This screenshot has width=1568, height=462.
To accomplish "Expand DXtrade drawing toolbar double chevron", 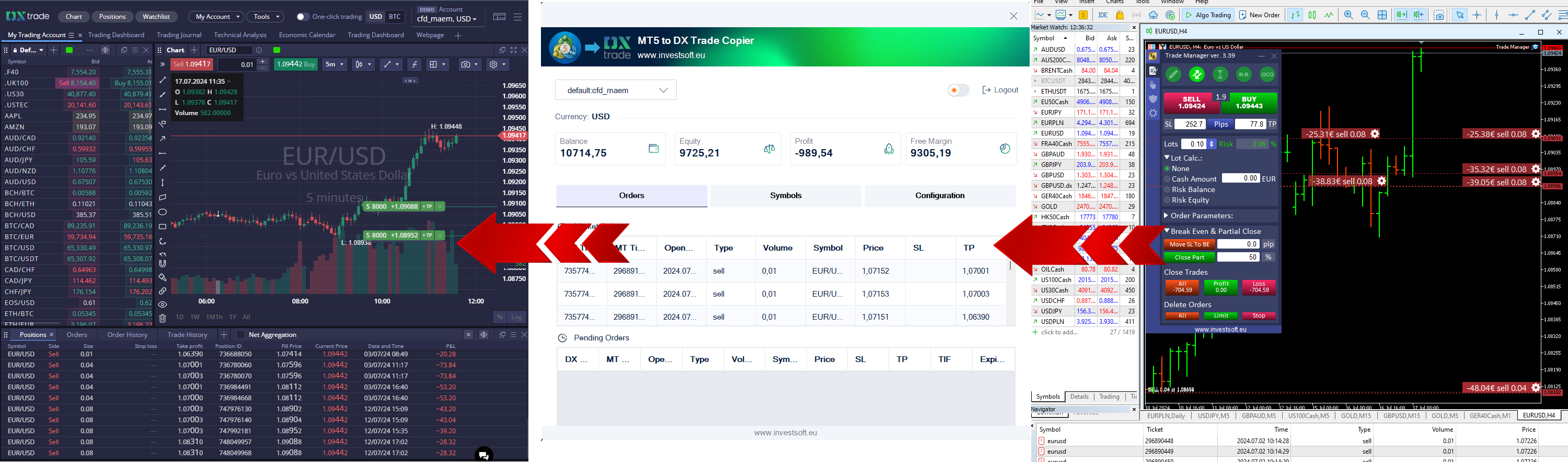I will 163,64.
